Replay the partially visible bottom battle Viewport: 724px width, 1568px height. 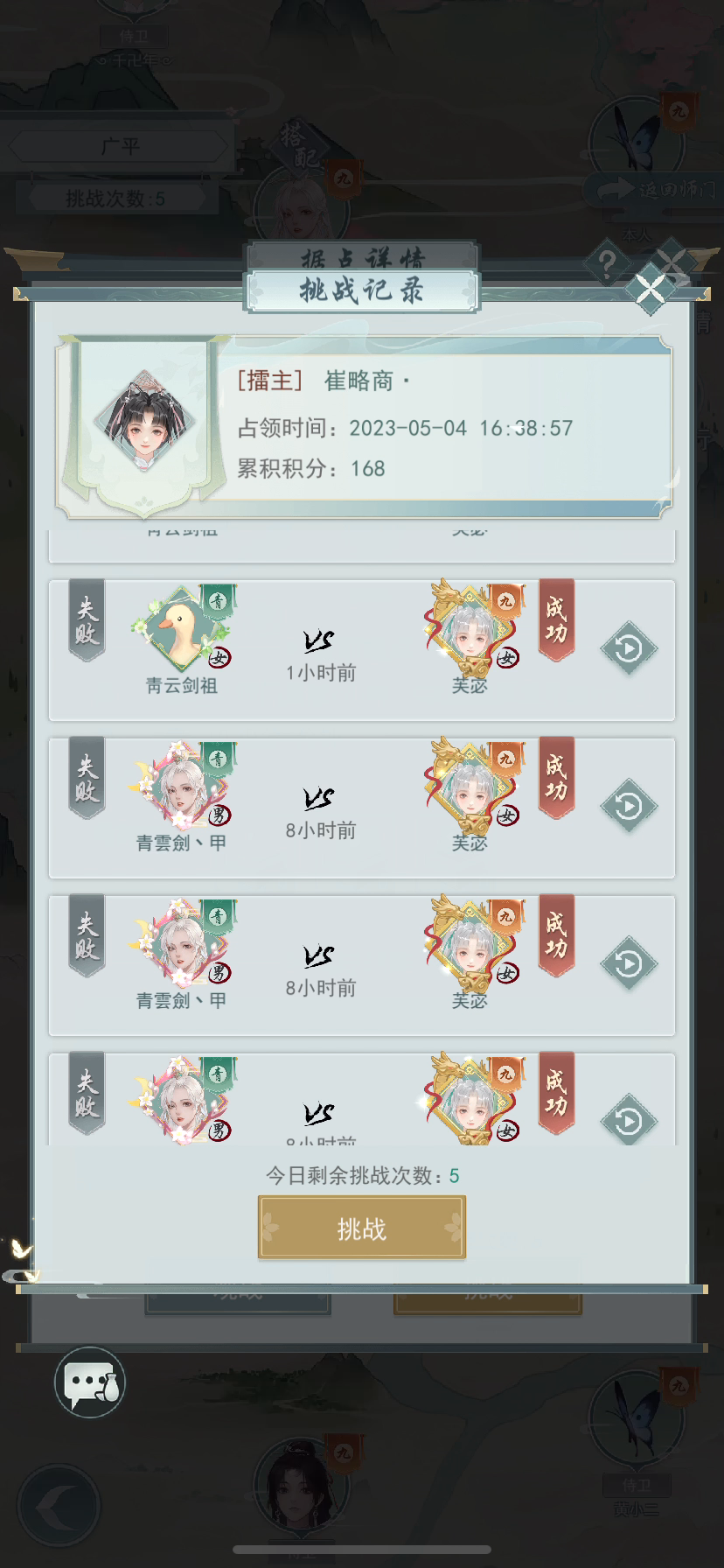tap(629, 1119)
